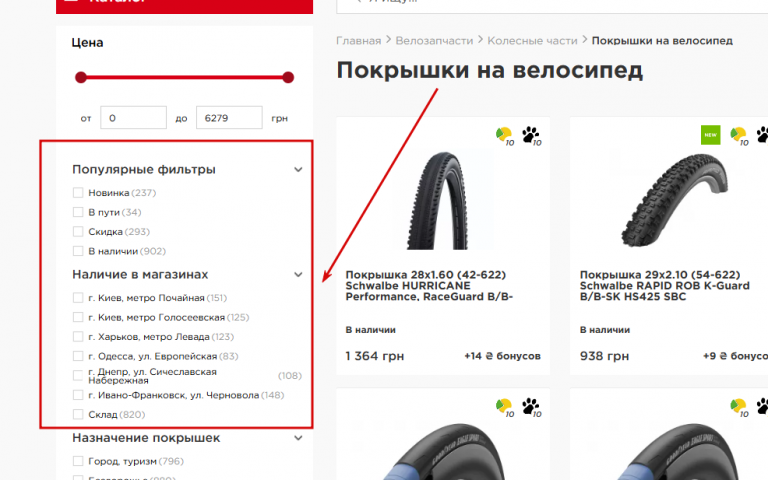Check Ивано-Франковск, ул. Черновола store
Image resolution: width=768 pixels, height=480 pixels.
click(78, 395)
